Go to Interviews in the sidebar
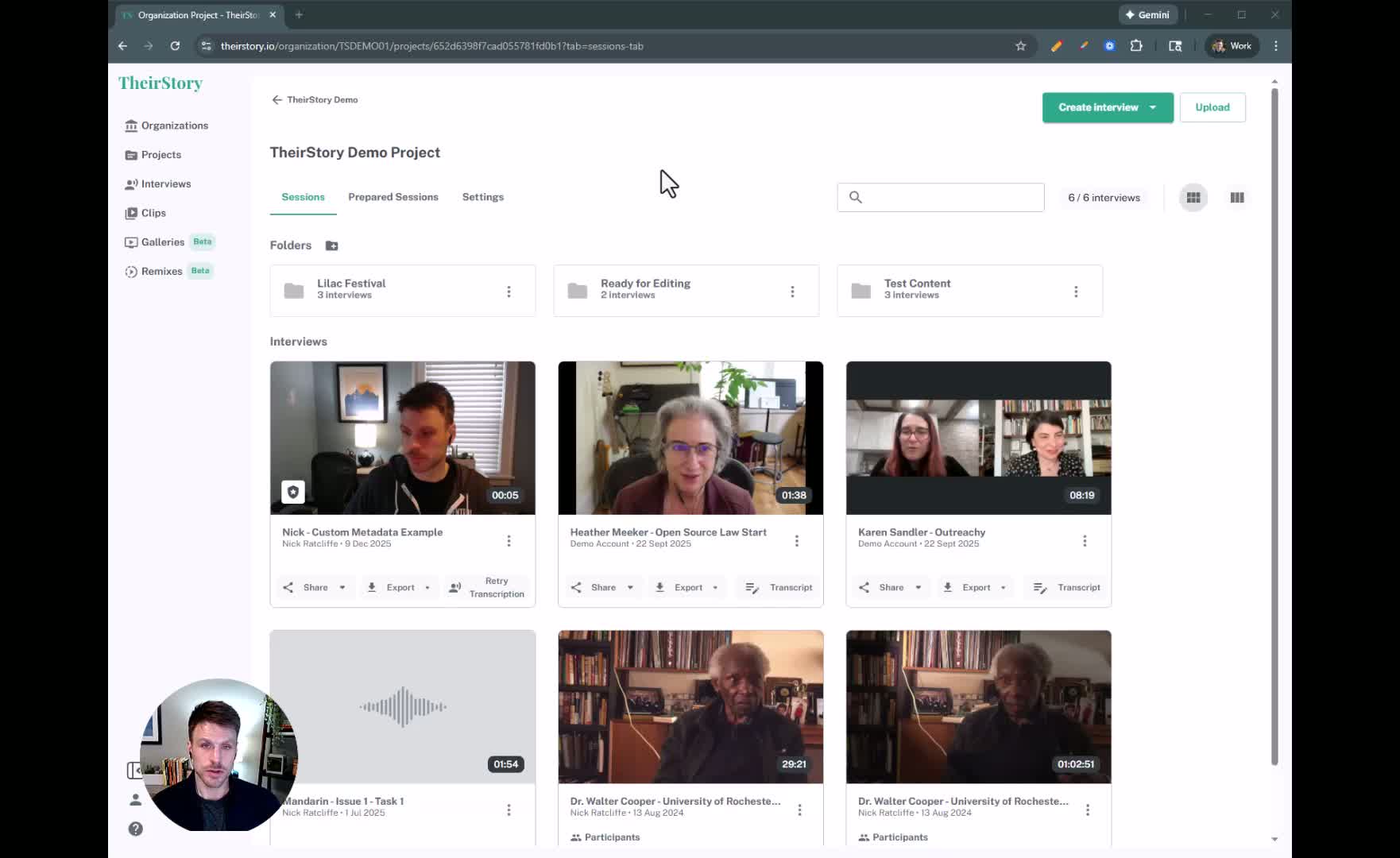 [x=157, y=184]
